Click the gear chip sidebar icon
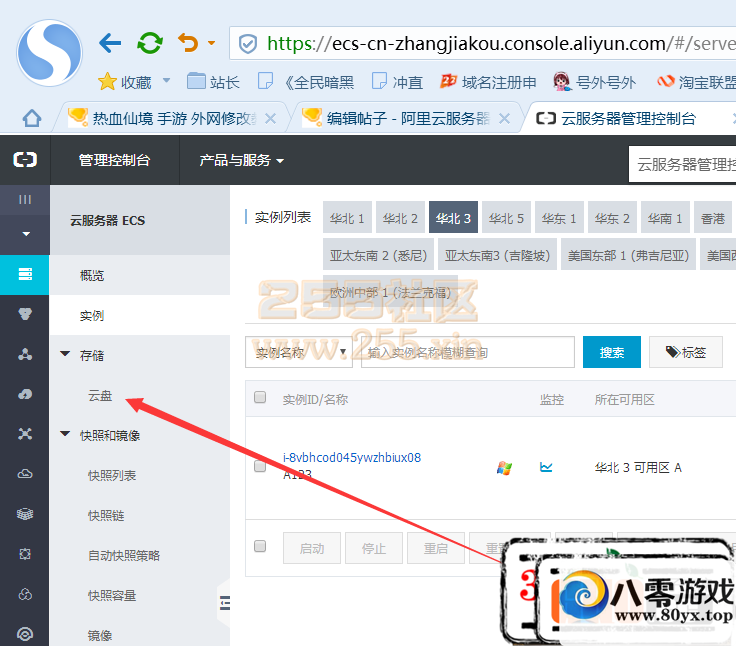736x646 pixels. (x=25, y=554)
